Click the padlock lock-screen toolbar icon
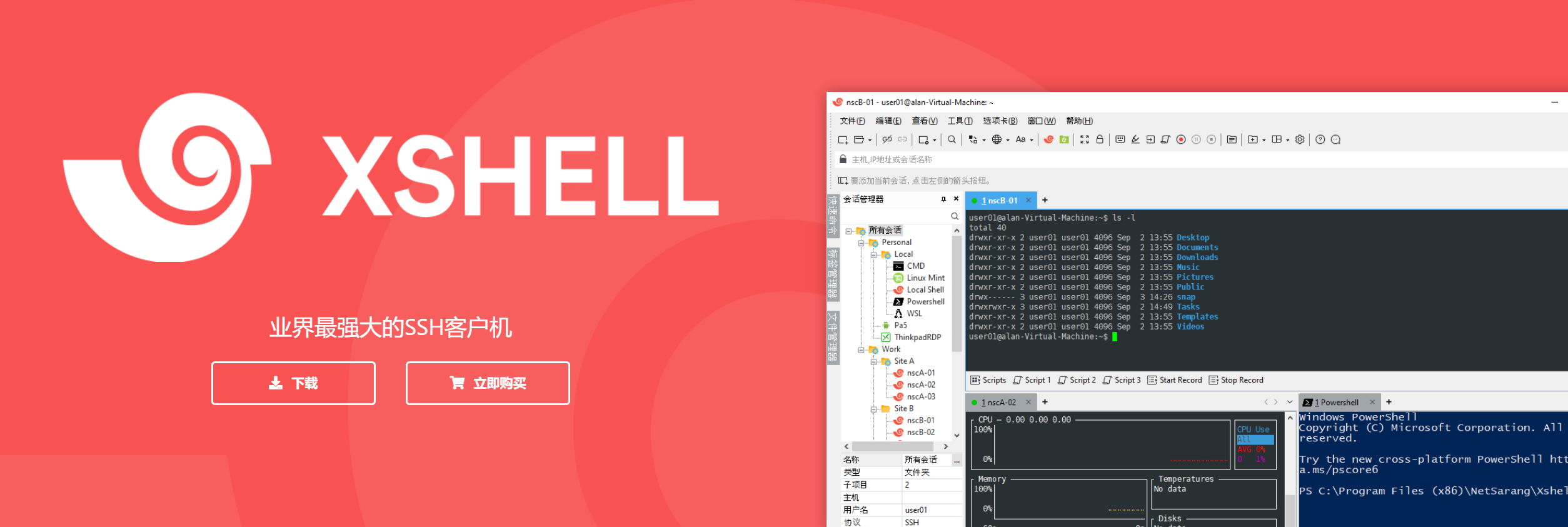This screenshot has width=1568, height=527. point(1100,140)
